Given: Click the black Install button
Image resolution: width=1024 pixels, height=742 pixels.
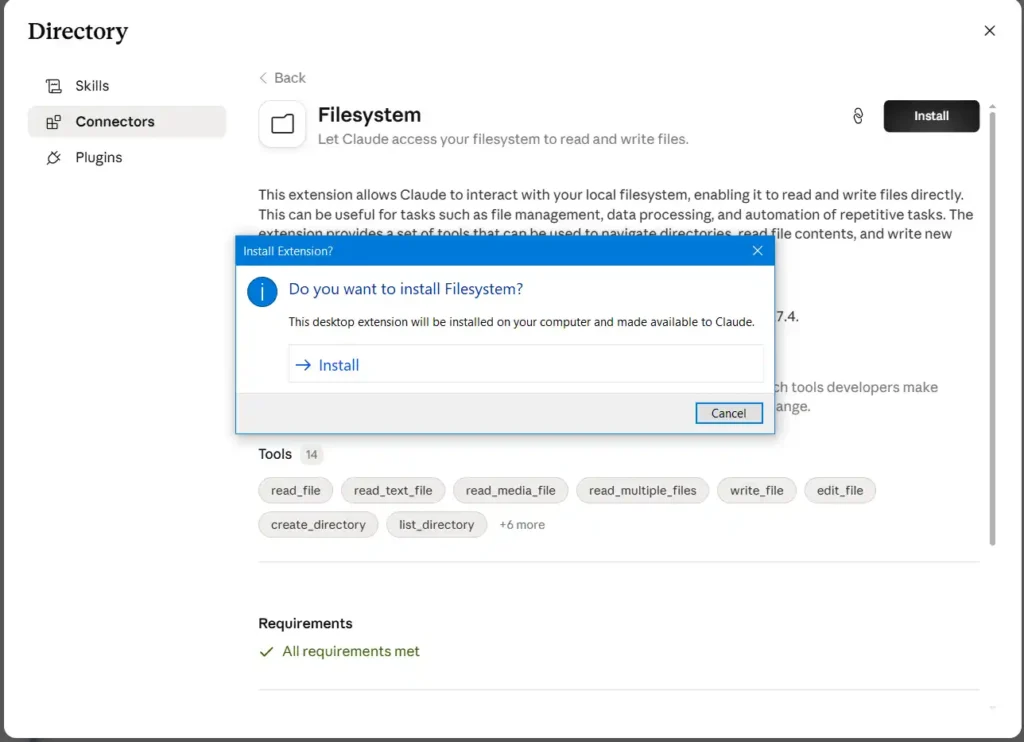Looking at the screenshot, I should 931,116.
